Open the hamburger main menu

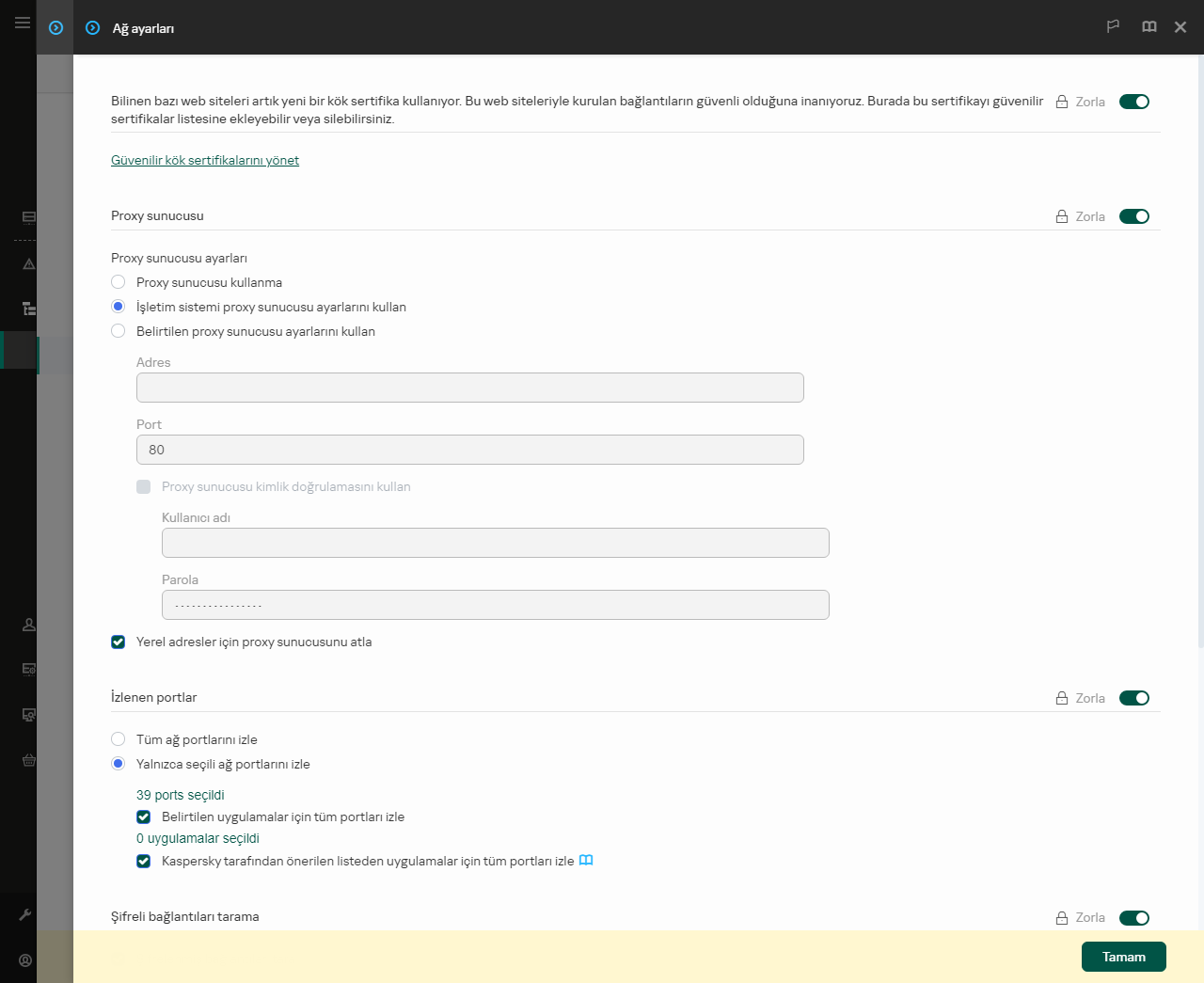tap(22, 23)
